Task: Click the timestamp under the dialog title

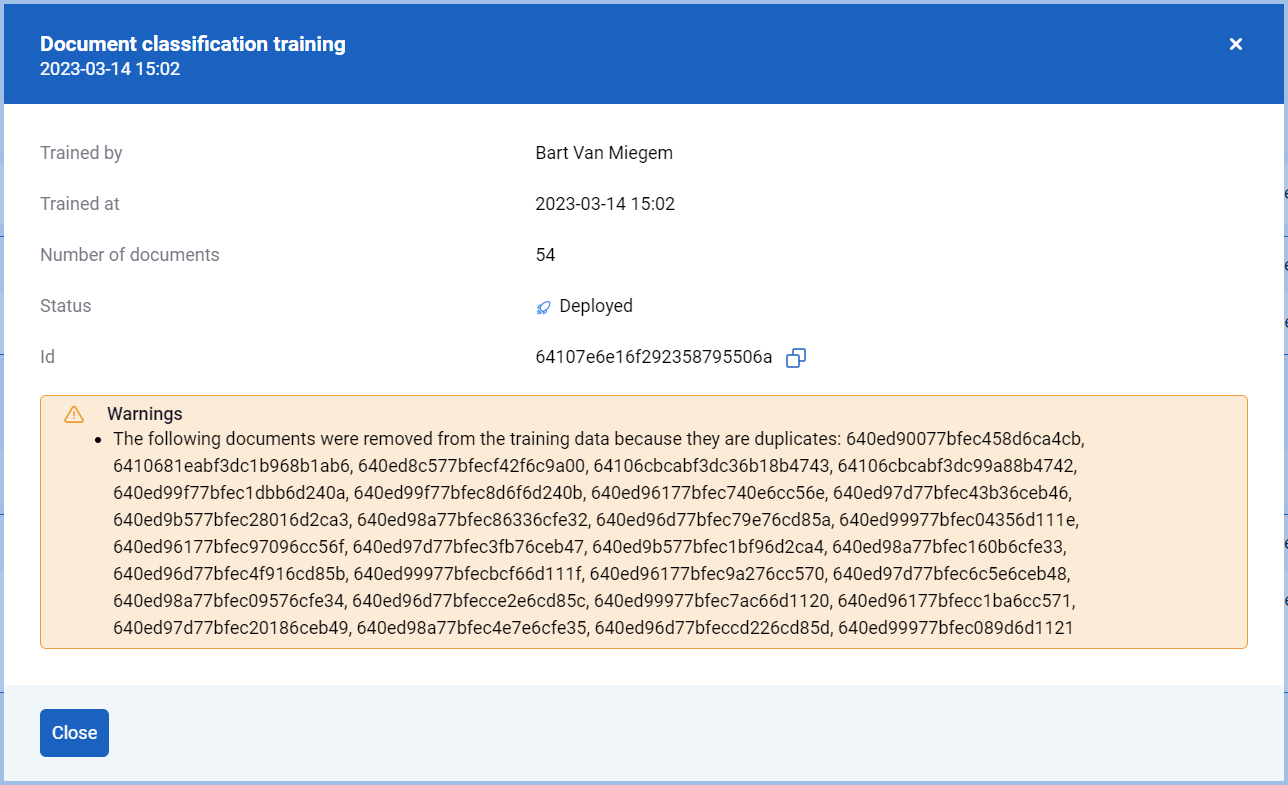Action: [x=110, y=69]
